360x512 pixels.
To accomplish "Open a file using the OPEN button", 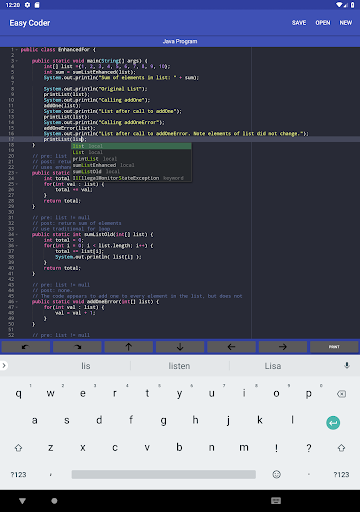I will [323, 23].
